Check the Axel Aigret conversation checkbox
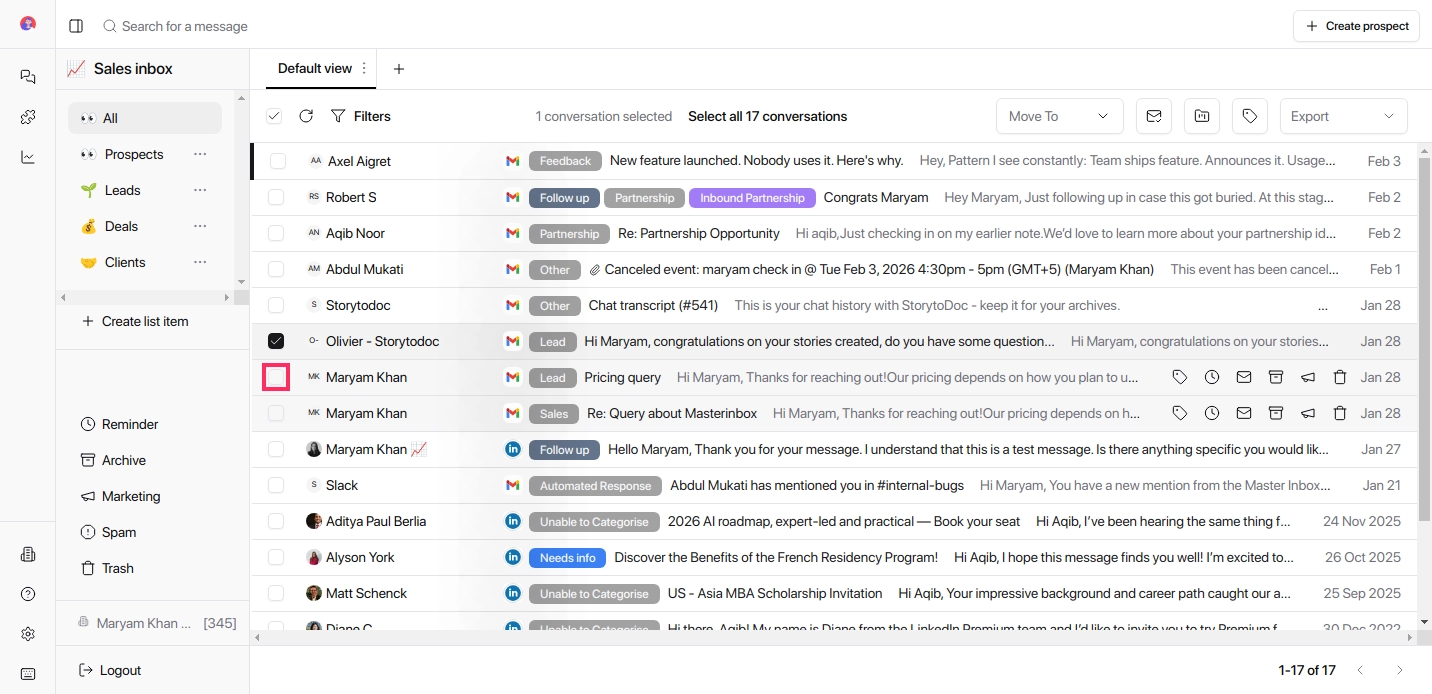1432x694 pixels. pyautogui.click(x=276, y=161)
